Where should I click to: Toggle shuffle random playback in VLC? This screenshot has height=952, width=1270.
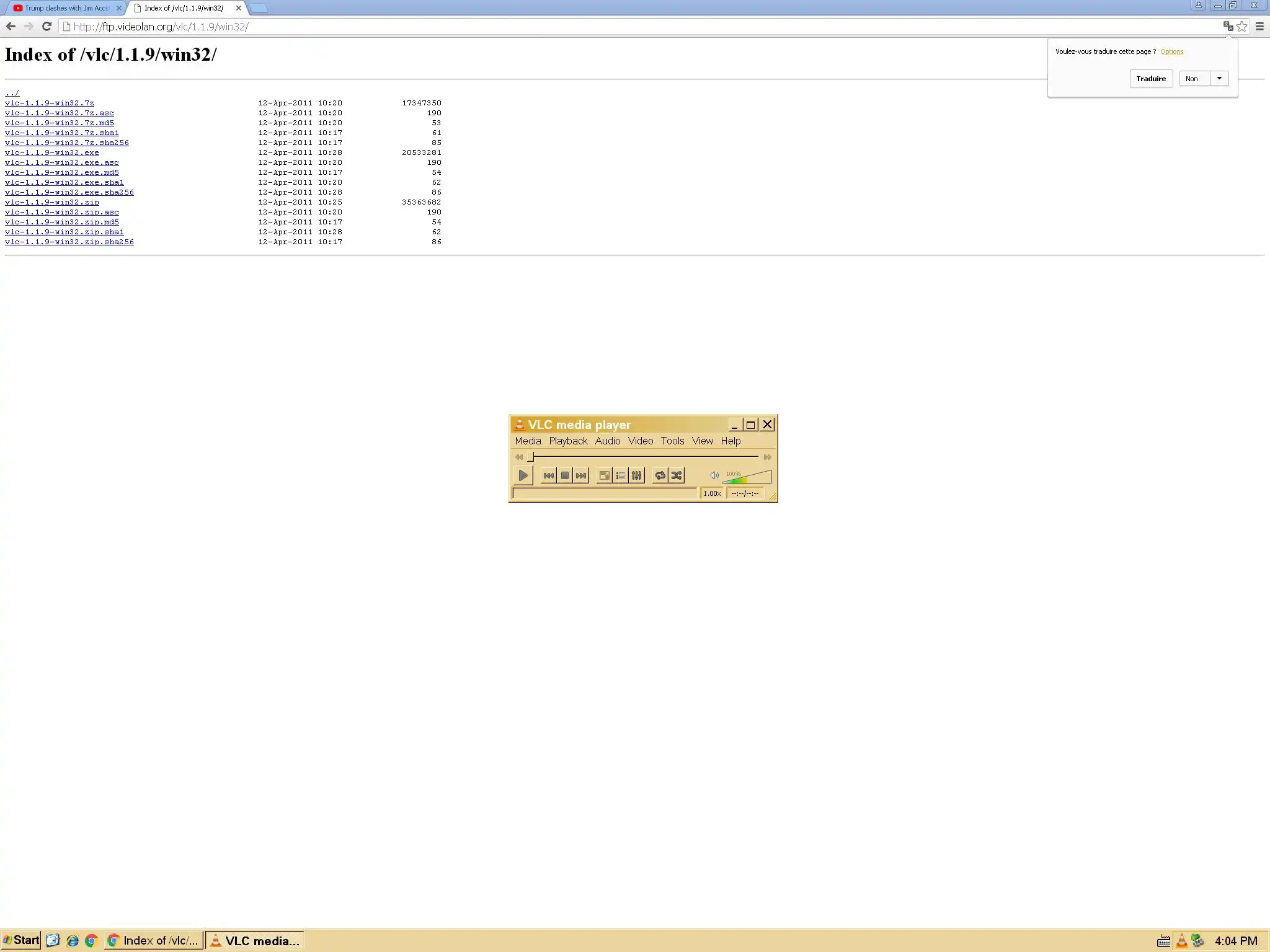click(676, 475)
